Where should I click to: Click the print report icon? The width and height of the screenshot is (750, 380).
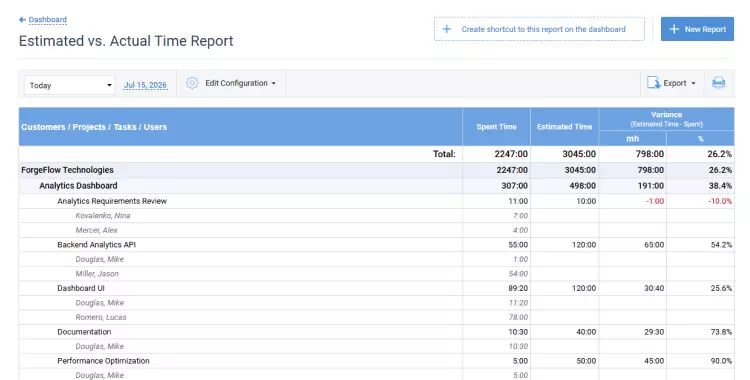tap(718, 83)
